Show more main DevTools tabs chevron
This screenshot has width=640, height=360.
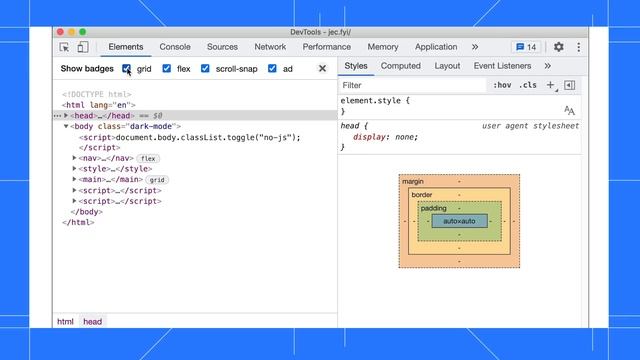point(475,47)
